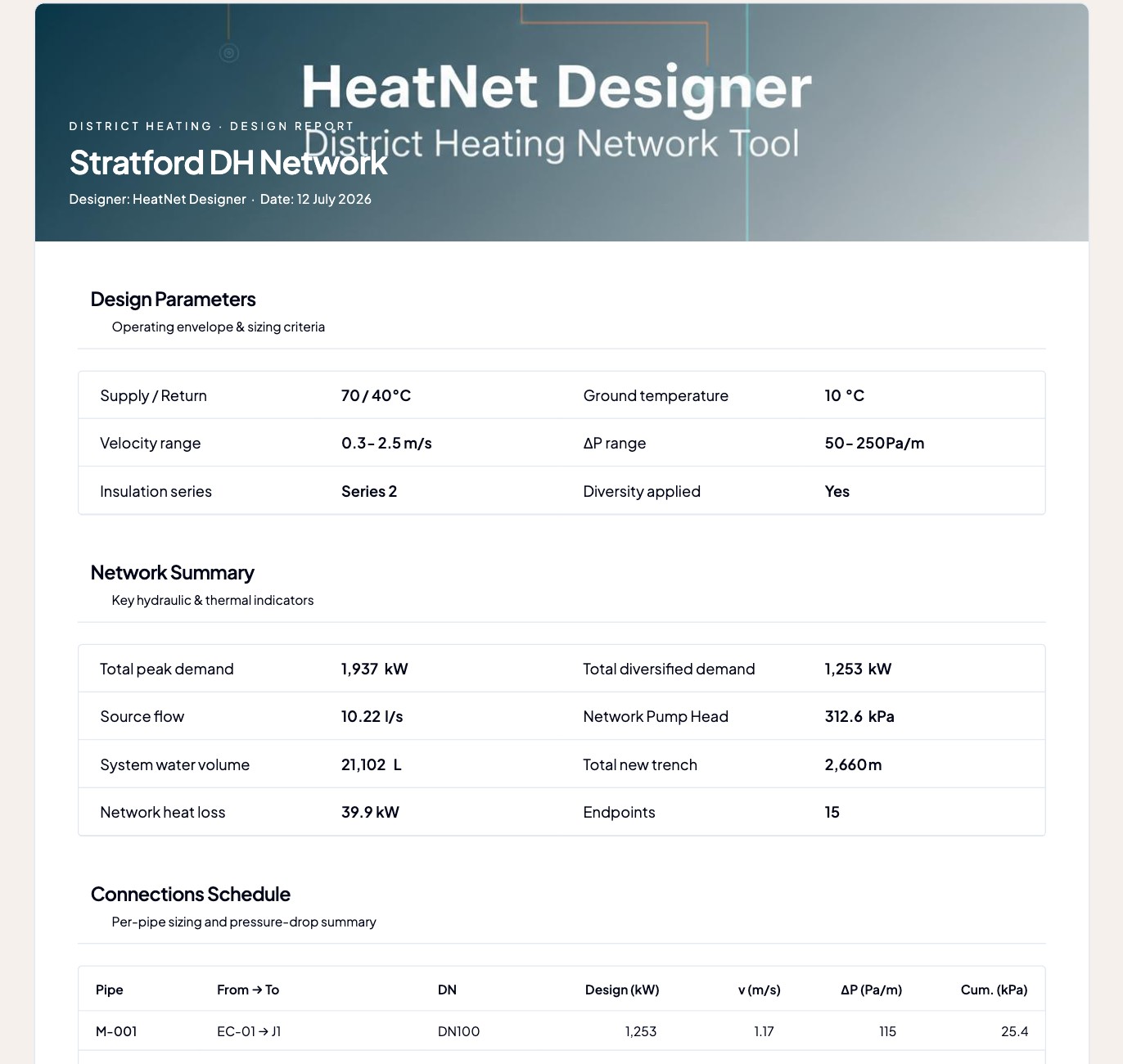The height and width of the screenshot is (1064, 1123).
Task: Click the Cum. (kPa) column header
Action: tap(994, 990)
